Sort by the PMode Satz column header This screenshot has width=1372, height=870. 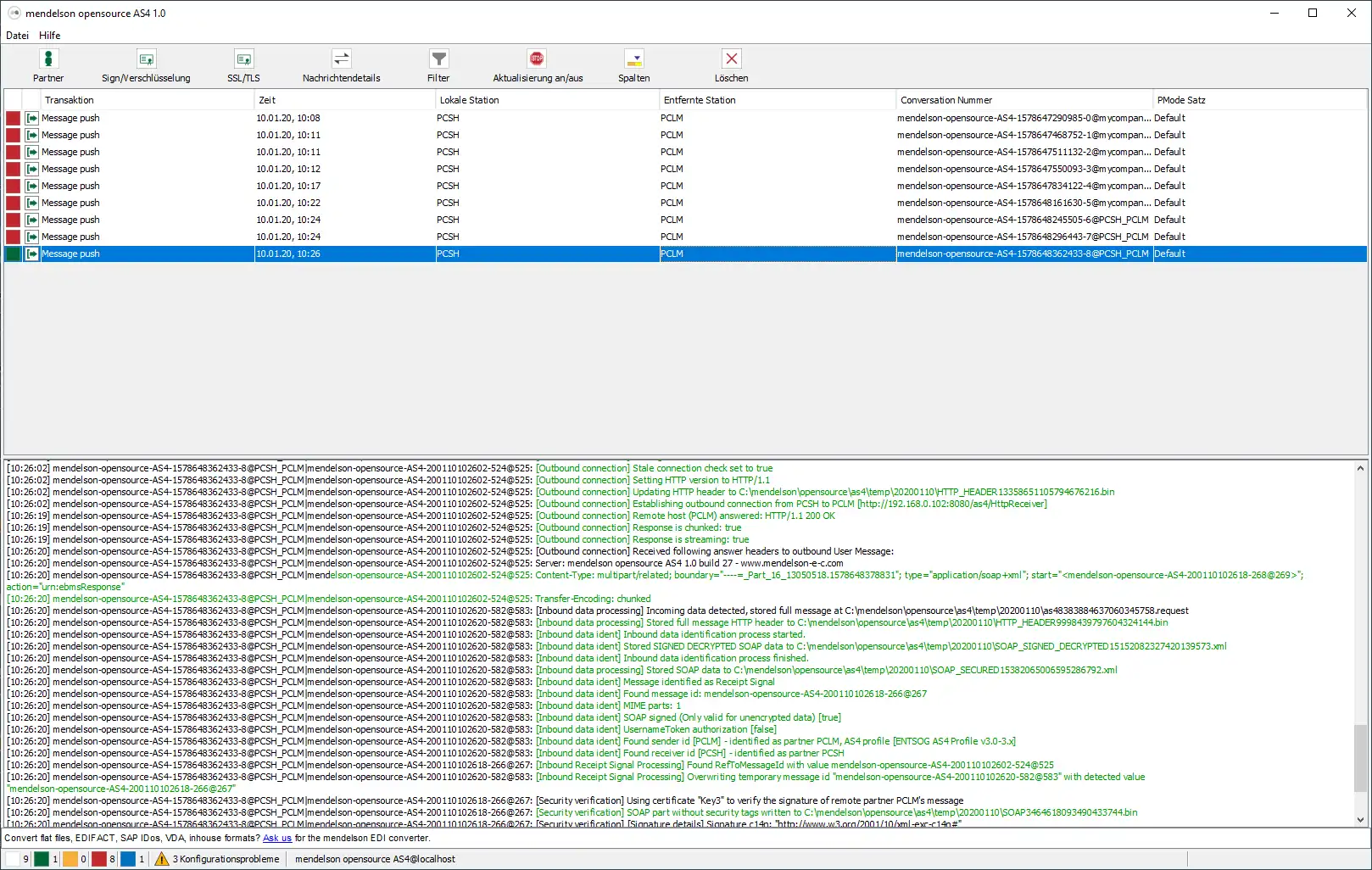point(1260,100)
